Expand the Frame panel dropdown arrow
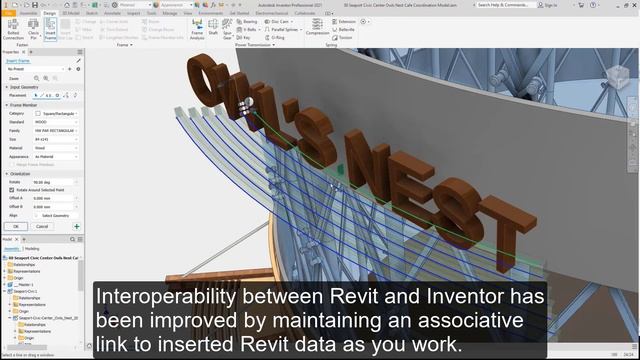The image size is (640, 360). pyautogui.click(x=131, y=45)
